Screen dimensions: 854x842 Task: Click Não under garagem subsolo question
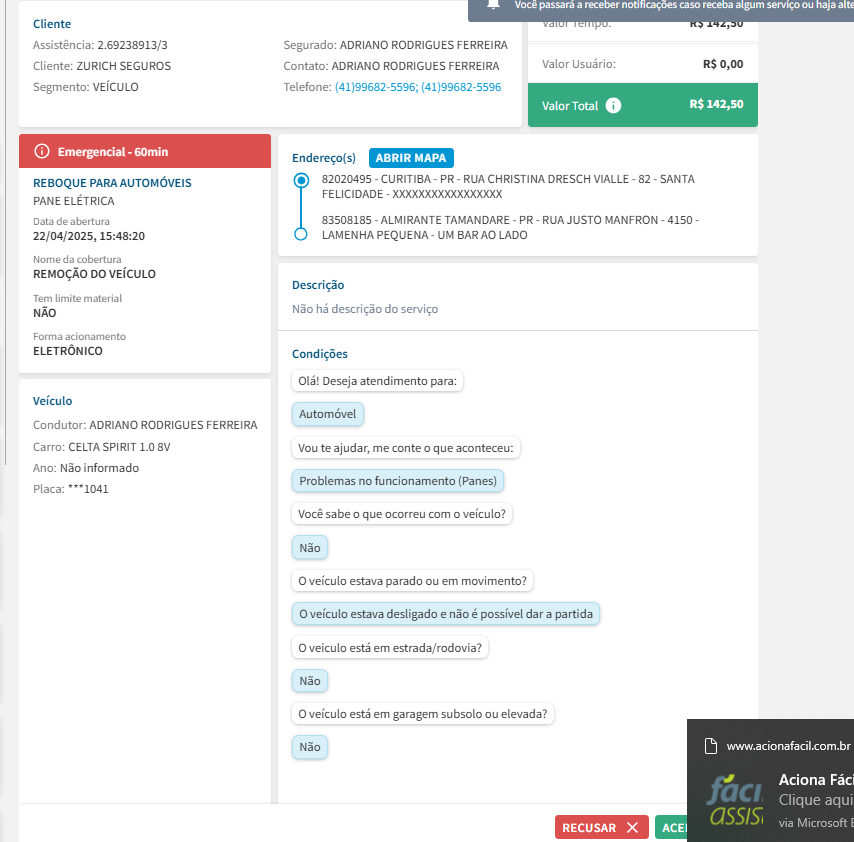pyautogui.click(x=310, y=747)
